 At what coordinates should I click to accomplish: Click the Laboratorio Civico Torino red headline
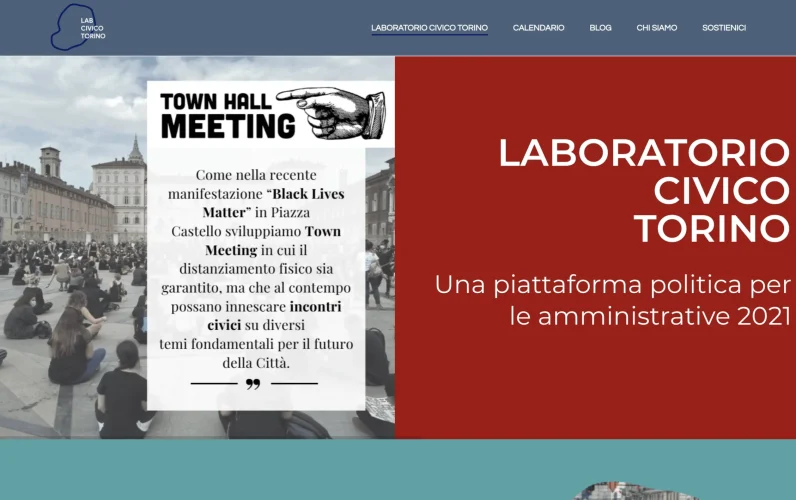pyautogui.click(x=645, y=190)
